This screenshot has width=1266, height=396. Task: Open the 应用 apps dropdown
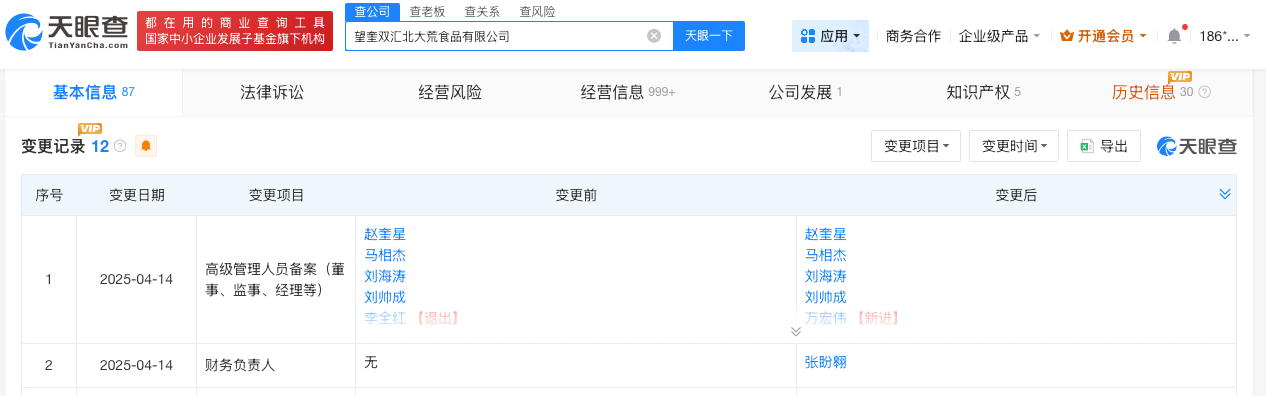tap(831, 36)
